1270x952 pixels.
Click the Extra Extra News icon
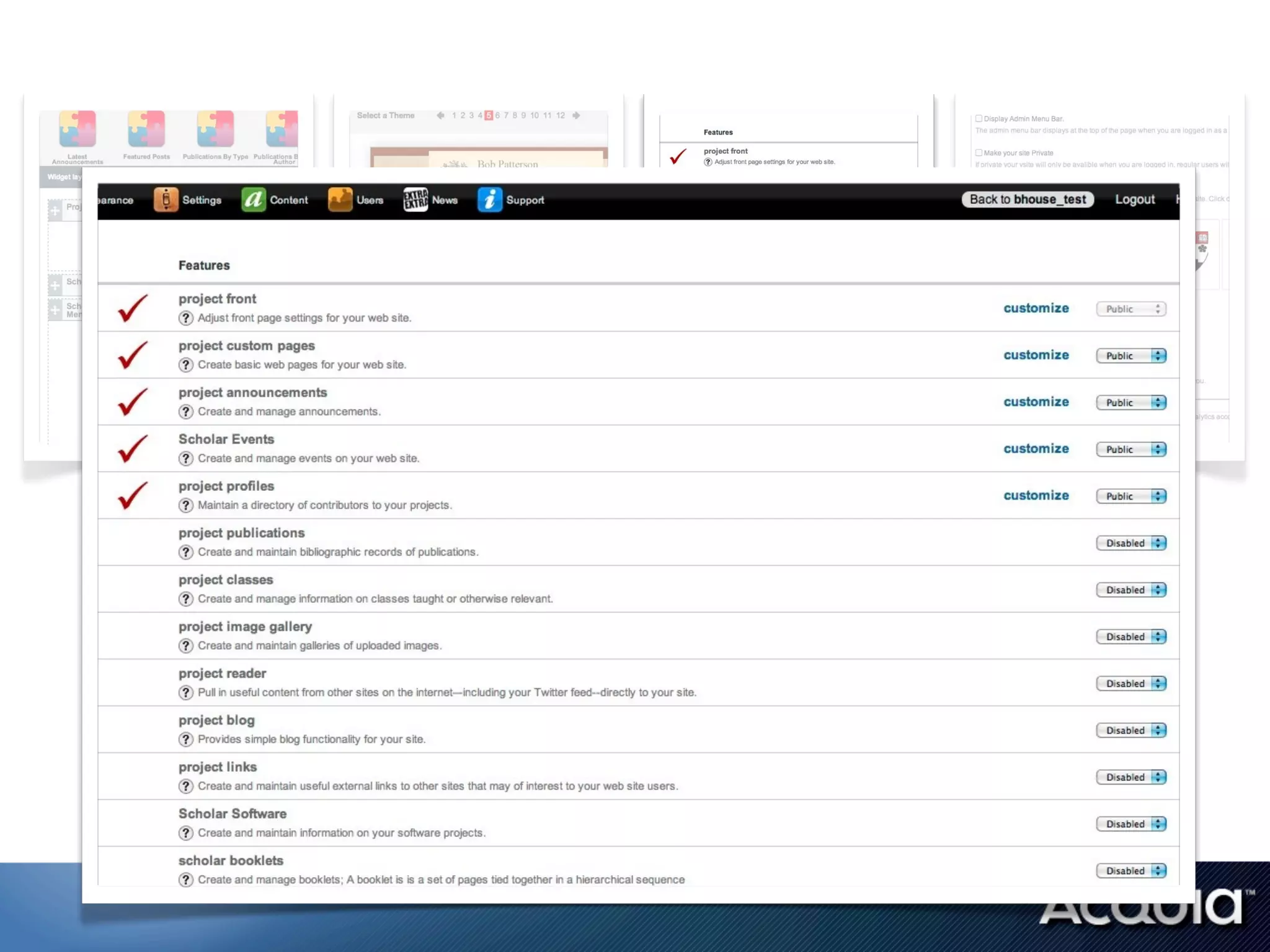pyautogui.click(x=415, y=200)
